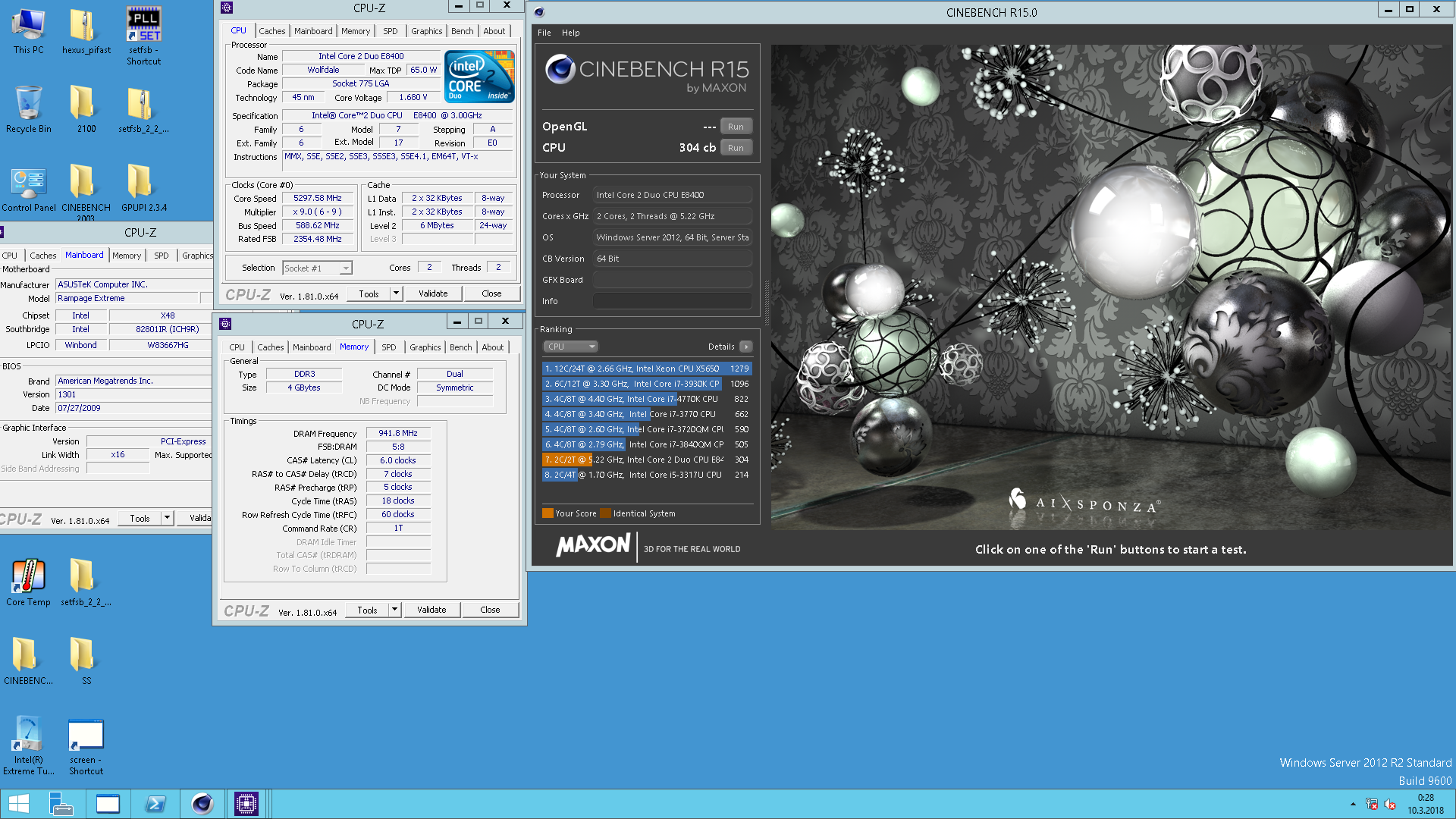Click Tools button in CPU-Z Memory window
The height and width of the screenshot is (819, 1456).
click(x=367, y=610)
